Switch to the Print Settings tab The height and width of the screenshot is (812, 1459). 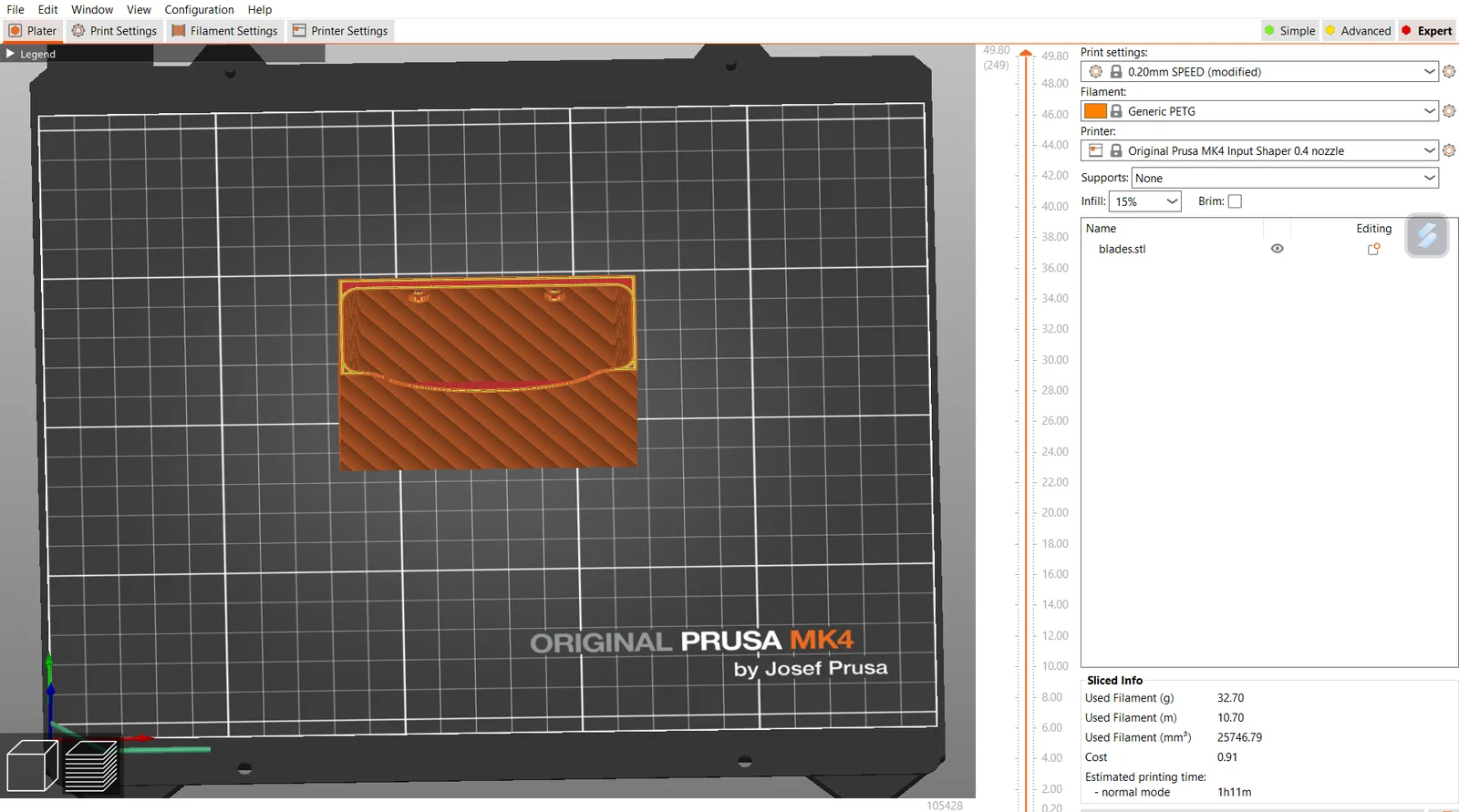[114, 31]
